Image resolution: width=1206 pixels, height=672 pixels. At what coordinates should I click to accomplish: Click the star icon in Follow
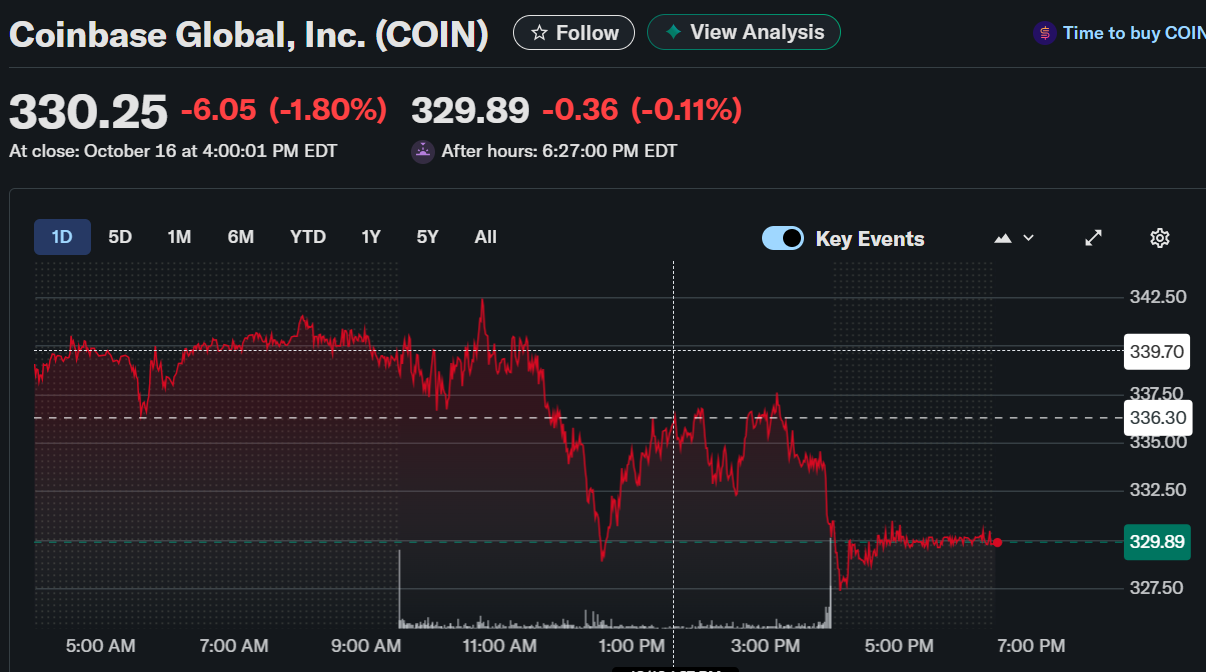[540, 33]
